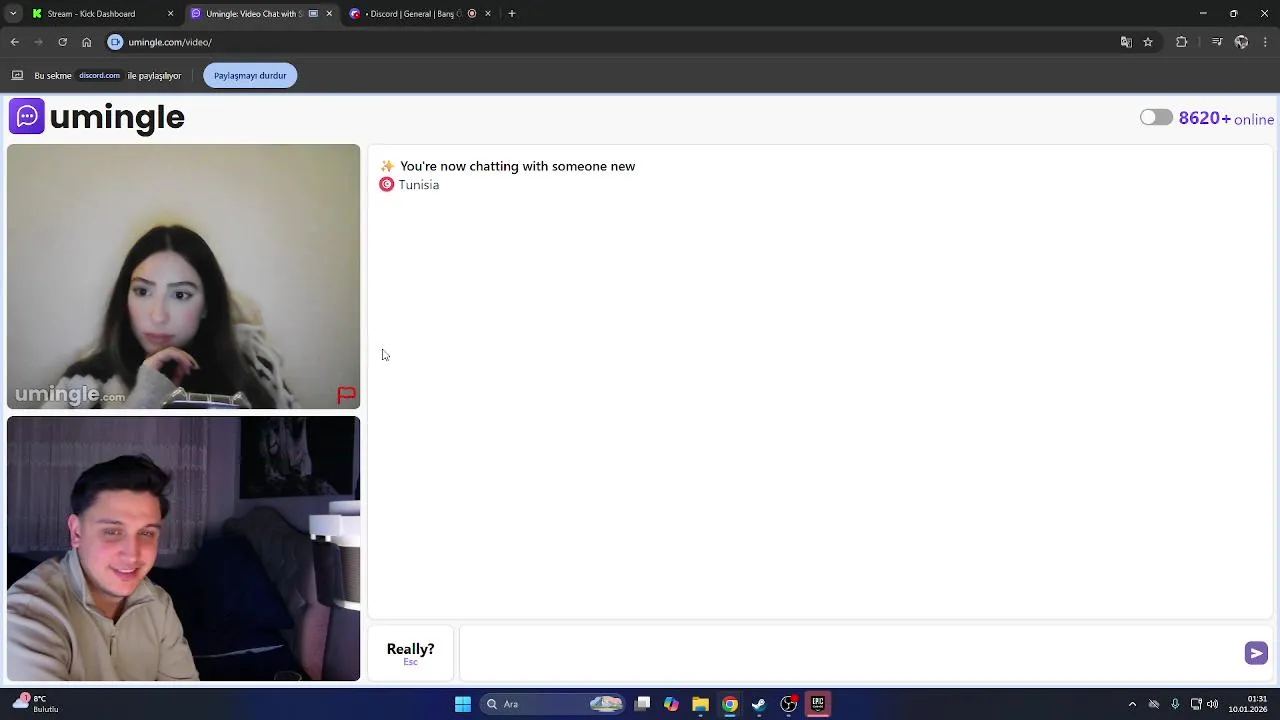Open the tab search dropdown
This screenshot has height=720, width=1280.
pos(12,13)
